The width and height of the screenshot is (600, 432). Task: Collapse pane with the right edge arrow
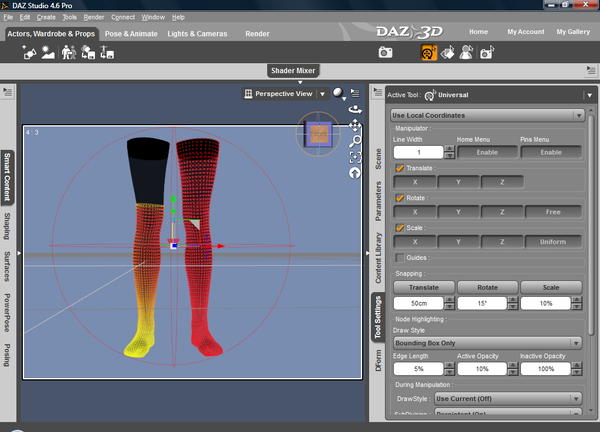click(x=367, y=253)
